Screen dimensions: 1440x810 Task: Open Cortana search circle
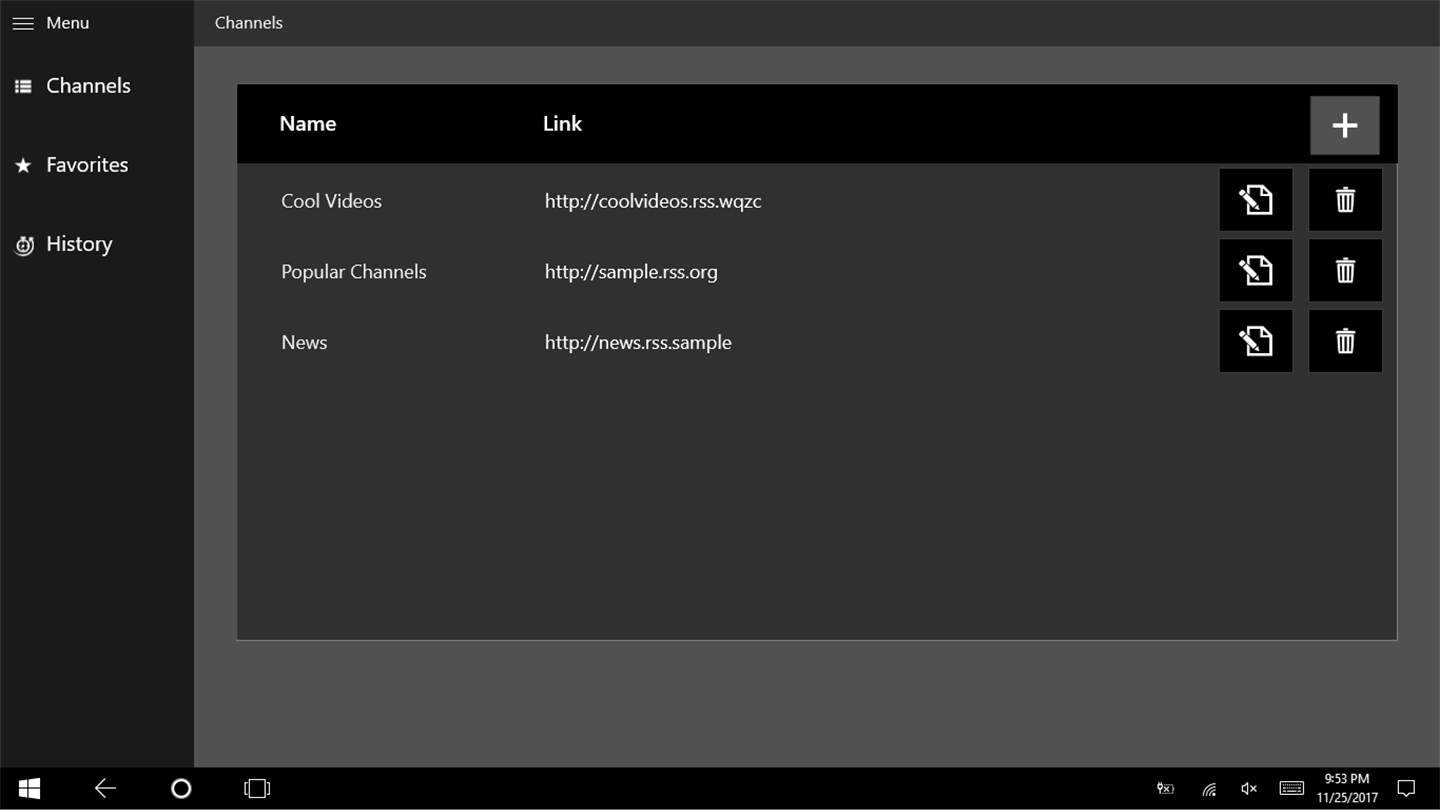click(181, 789)
